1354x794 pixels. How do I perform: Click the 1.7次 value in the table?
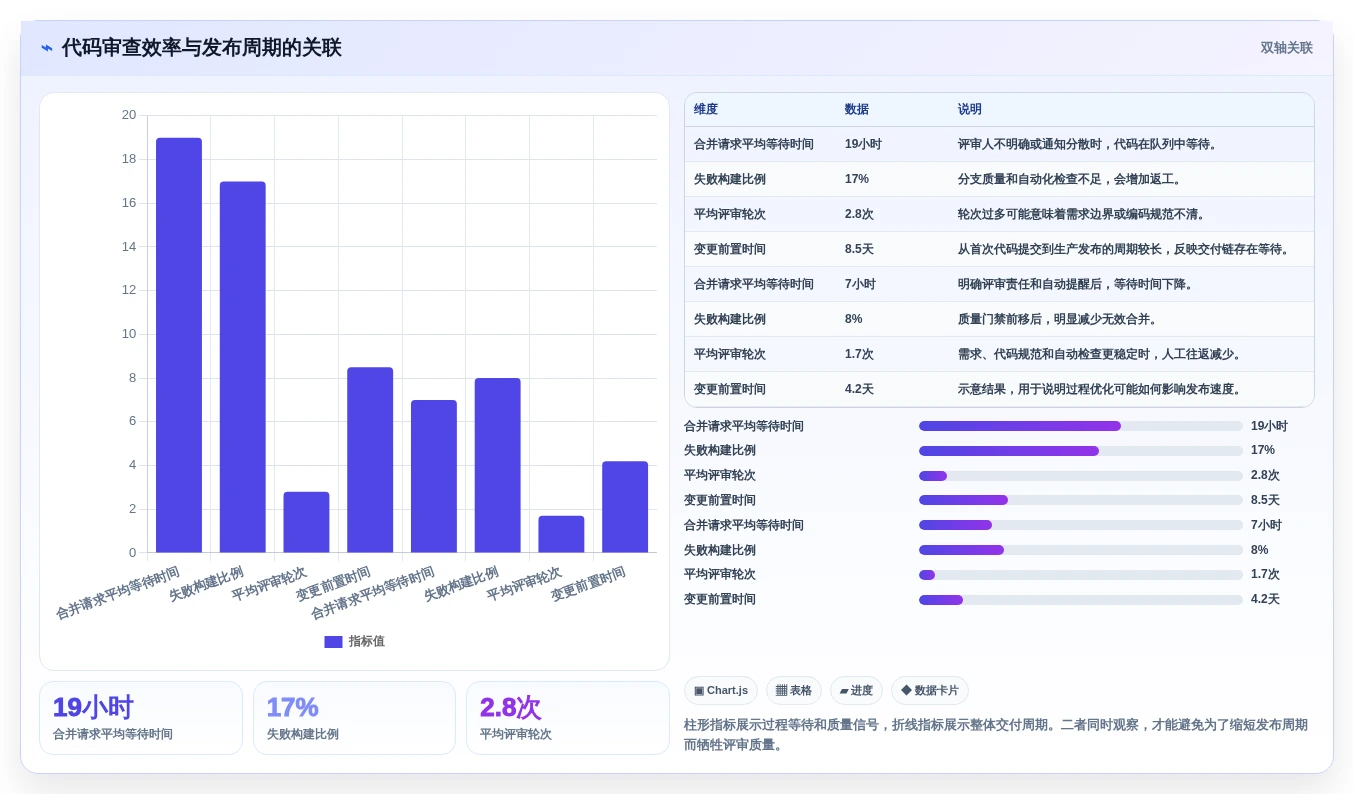coord(859,354)
